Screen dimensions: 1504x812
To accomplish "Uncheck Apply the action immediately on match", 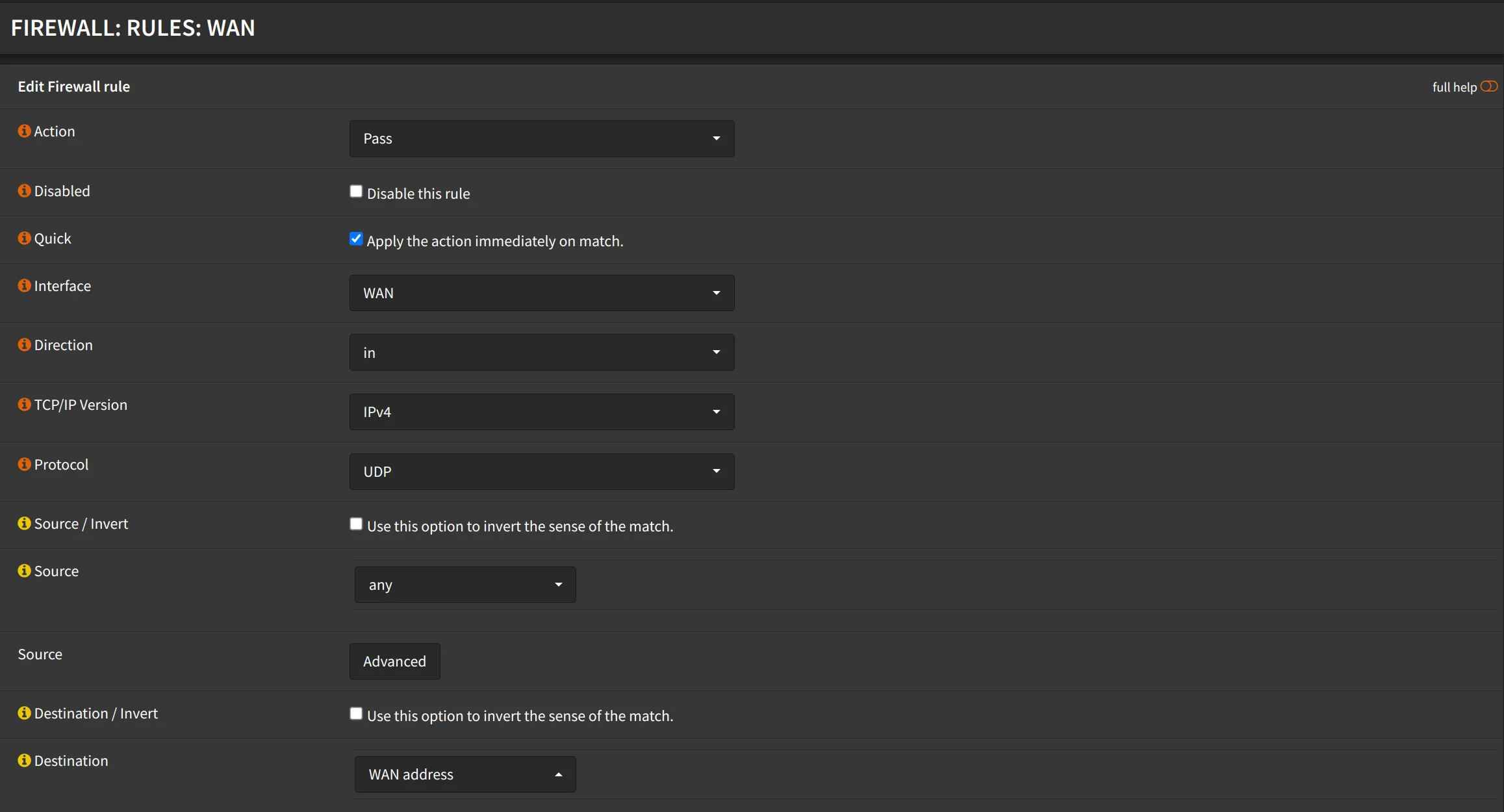I will (x=356, y=239).
